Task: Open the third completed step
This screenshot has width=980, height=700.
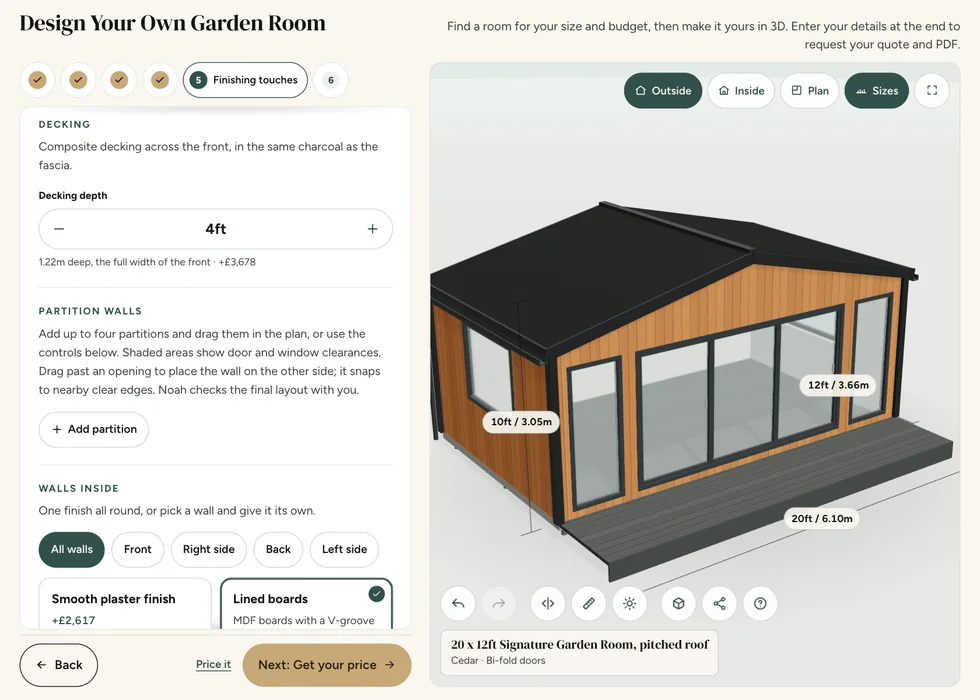Action: coord(119,80)
